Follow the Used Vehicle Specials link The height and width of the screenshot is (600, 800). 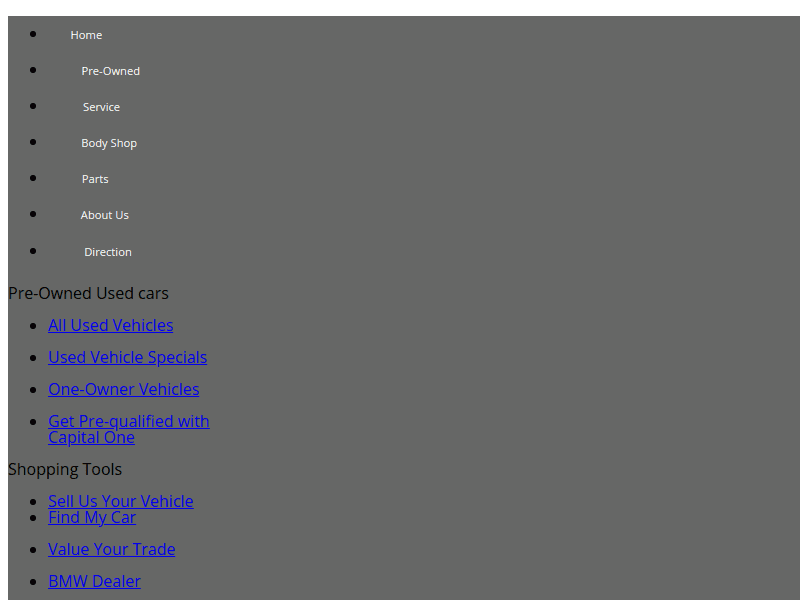(x=127, y=357)
